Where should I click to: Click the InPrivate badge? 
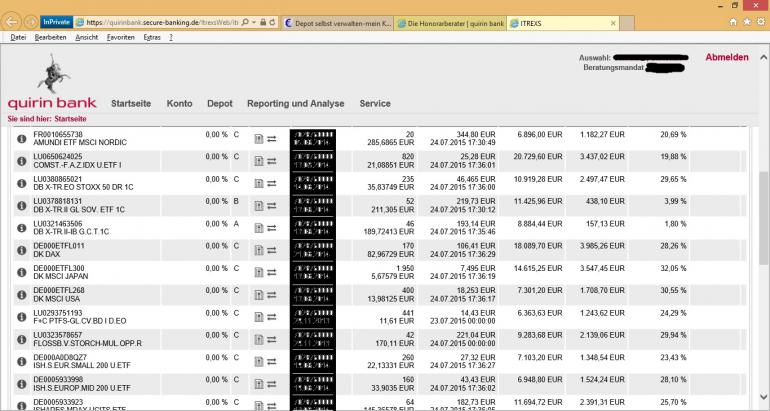pyautogui.click(x=56, y=22)
